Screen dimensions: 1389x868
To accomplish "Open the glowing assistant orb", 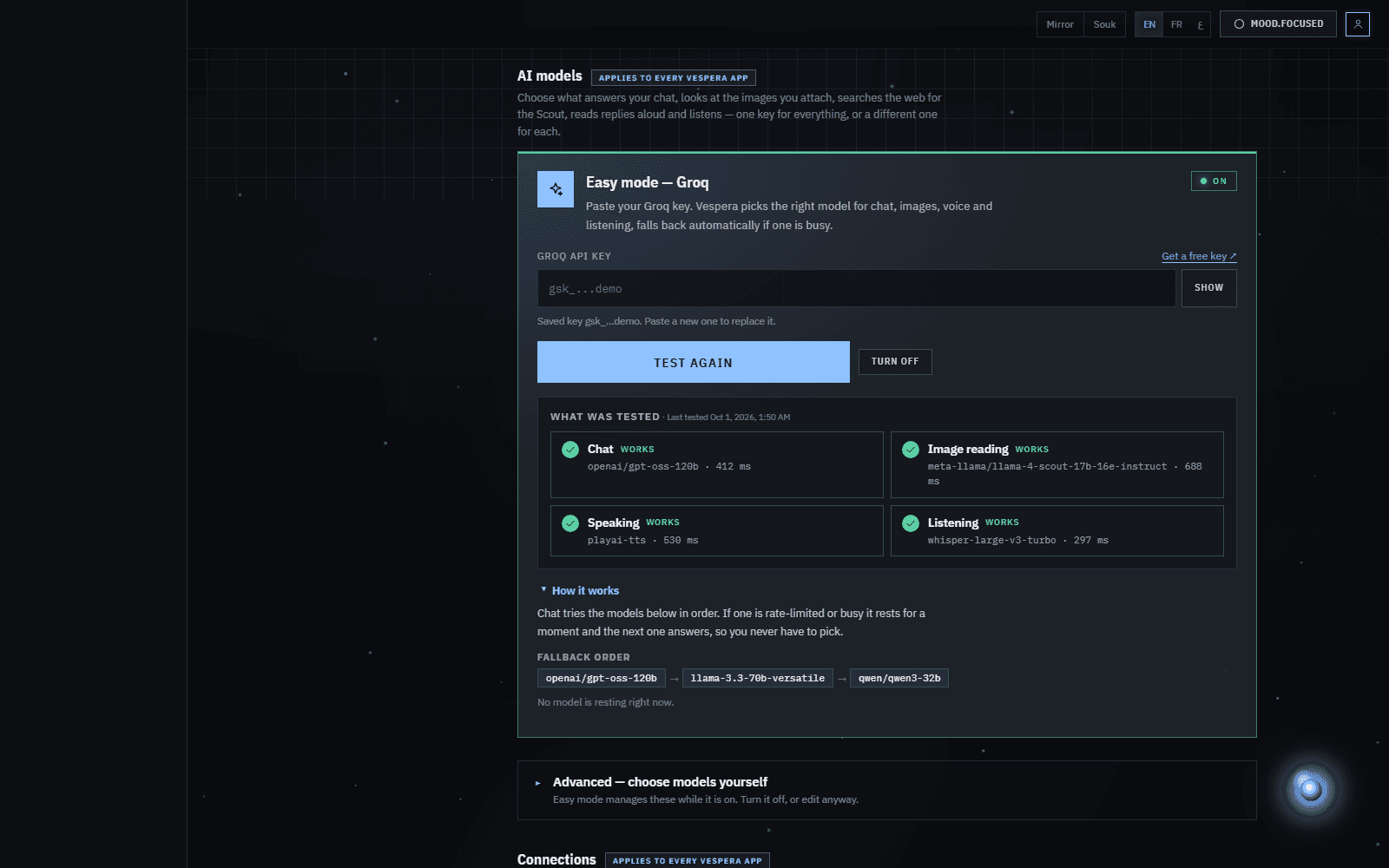I will pos(1310,789).
